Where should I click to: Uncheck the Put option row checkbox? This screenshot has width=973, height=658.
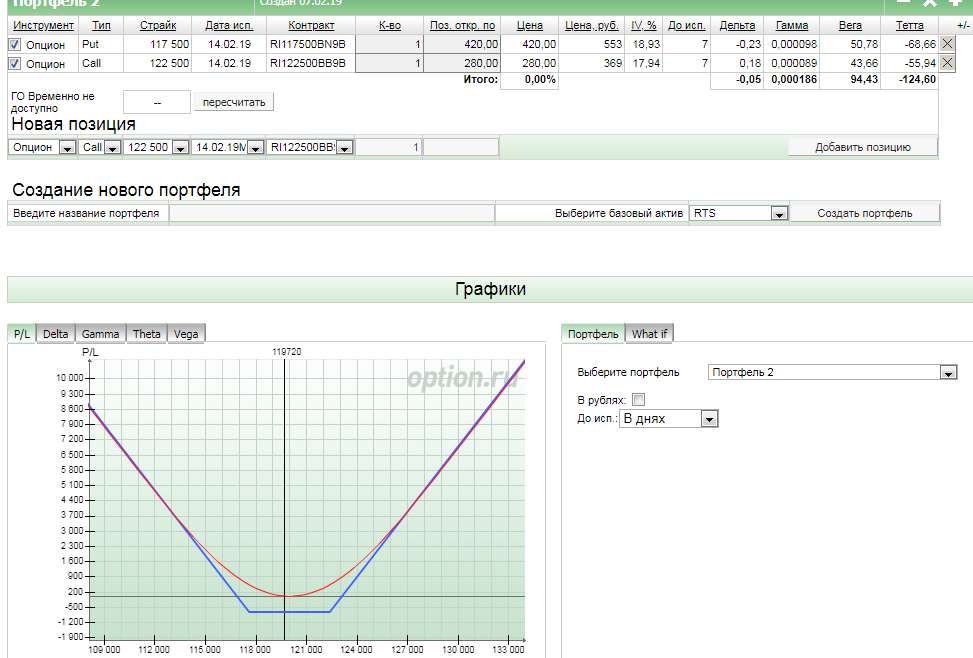click(x=14, y=44)
